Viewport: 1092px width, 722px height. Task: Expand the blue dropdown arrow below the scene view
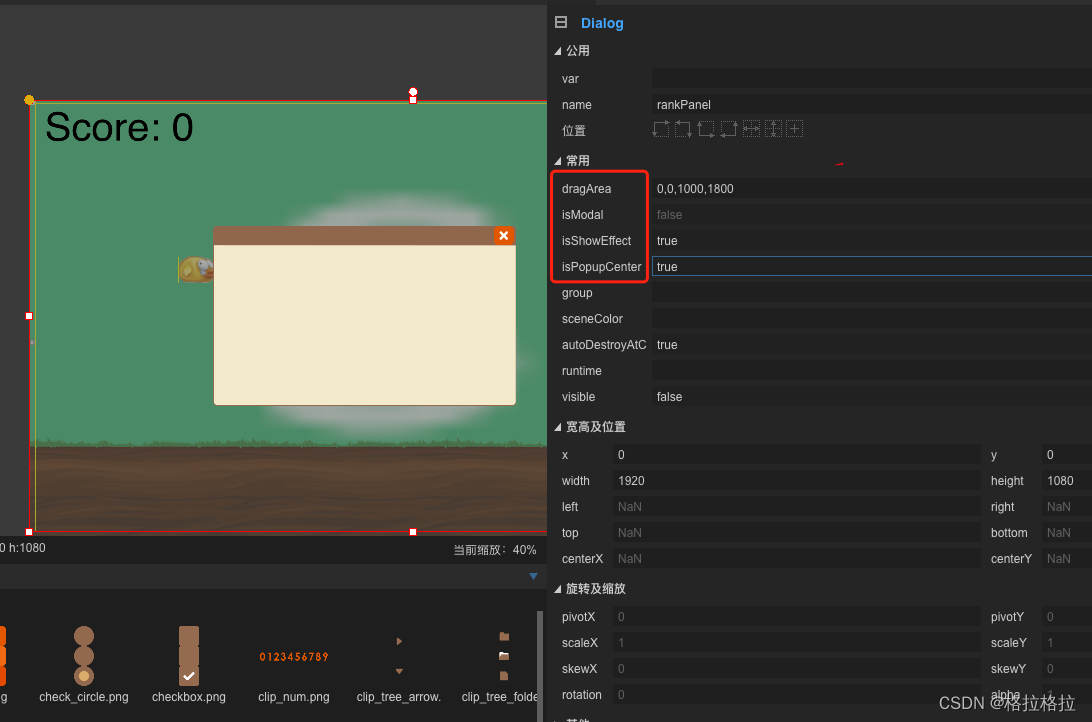point(533,576)
